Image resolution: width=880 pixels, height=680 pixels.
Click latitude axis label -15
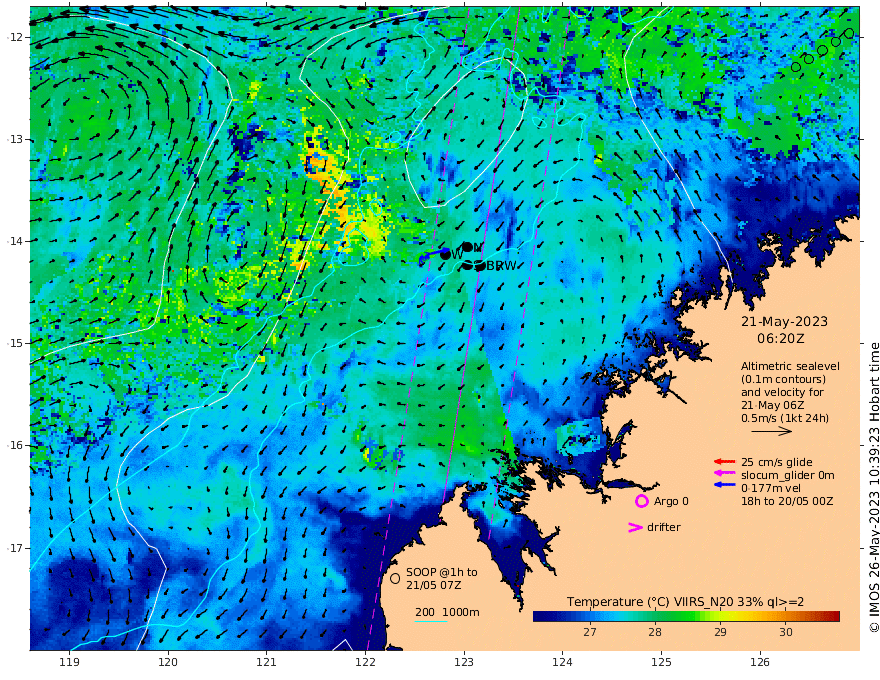click(15, 343)
